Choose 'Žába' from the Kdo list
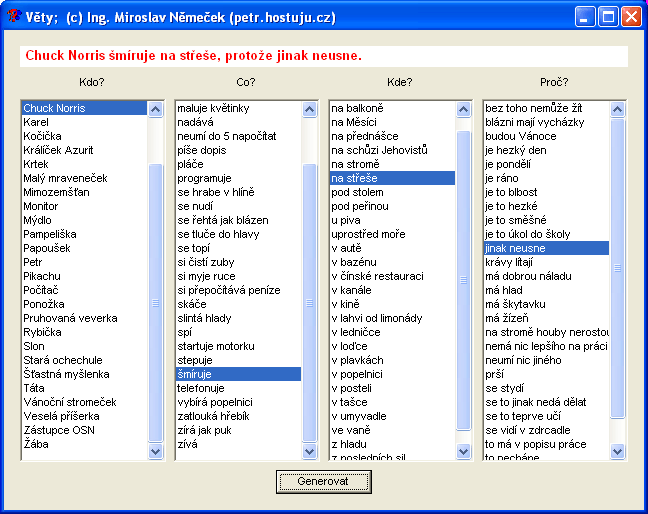 point(35,444)
